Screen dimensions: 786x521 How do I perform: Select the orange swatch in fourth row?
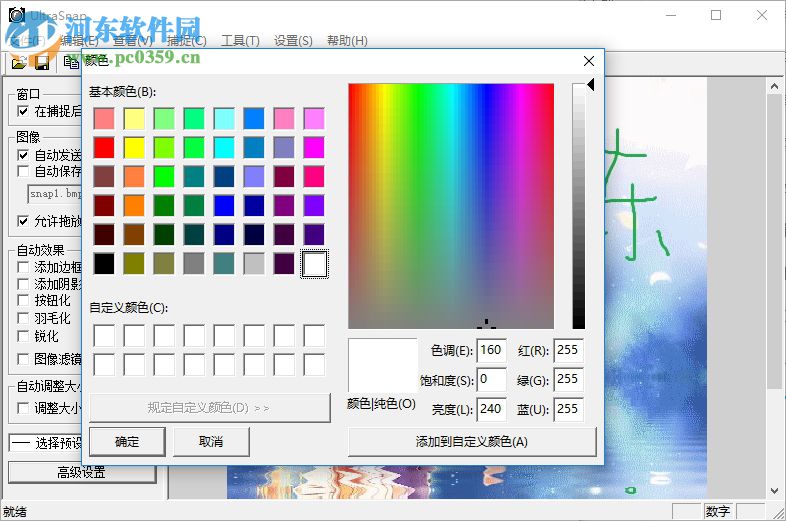click(x=134, y=206)
